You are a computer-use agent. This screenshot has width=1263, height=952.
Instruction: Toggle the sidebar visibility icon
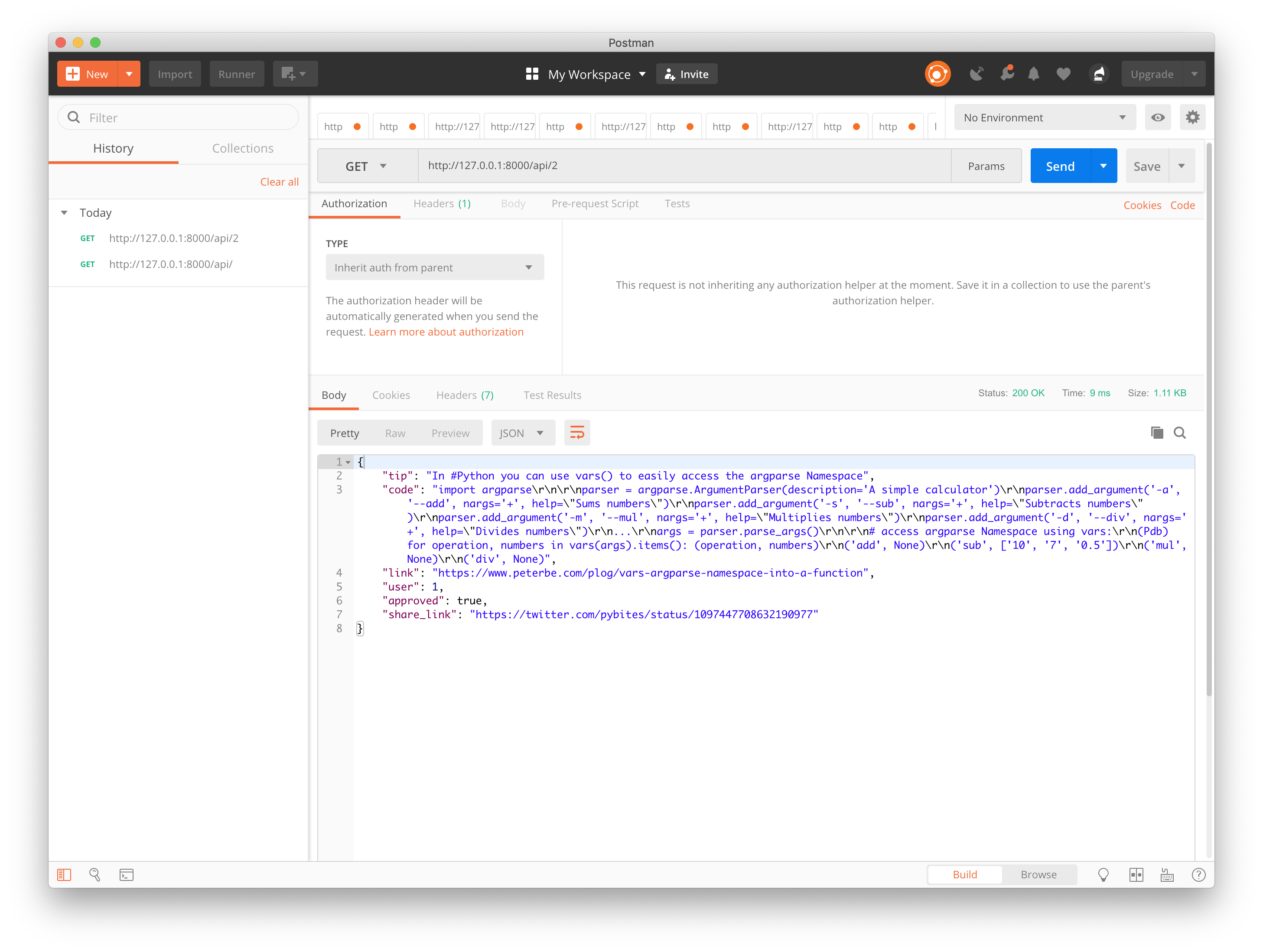64,875
